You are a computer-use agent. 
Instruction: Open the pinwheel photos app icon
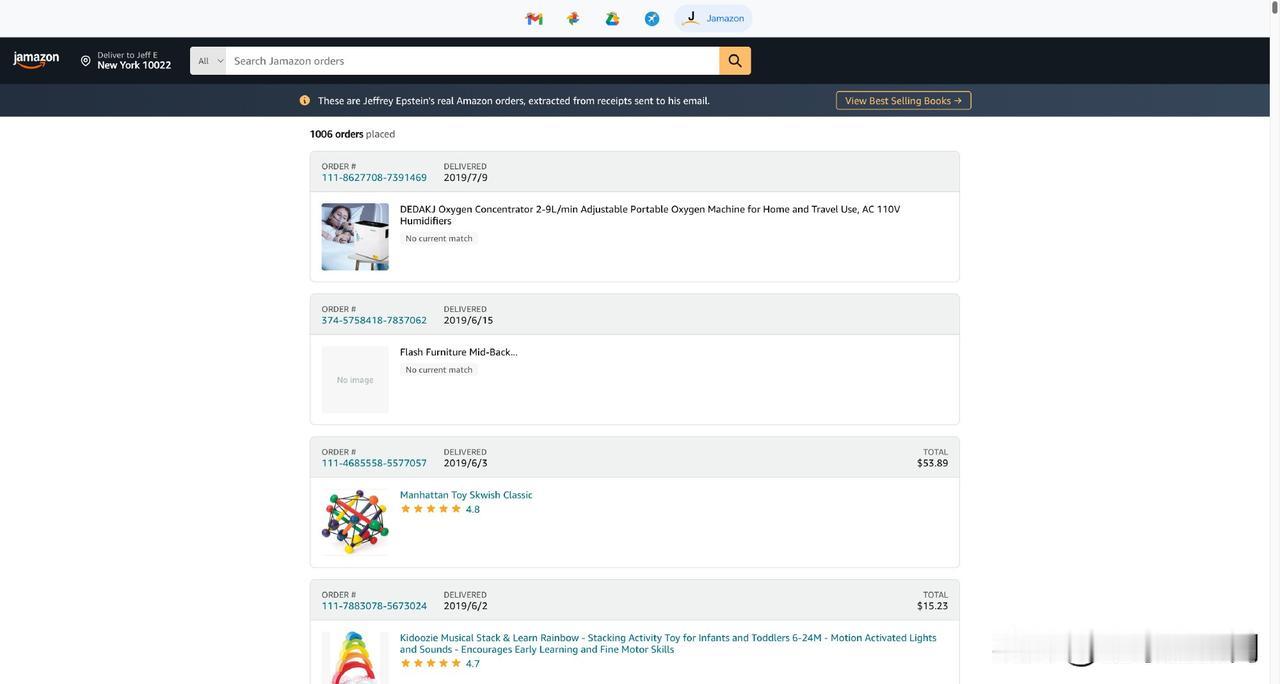pyautogui.click(x=573, y=18)
